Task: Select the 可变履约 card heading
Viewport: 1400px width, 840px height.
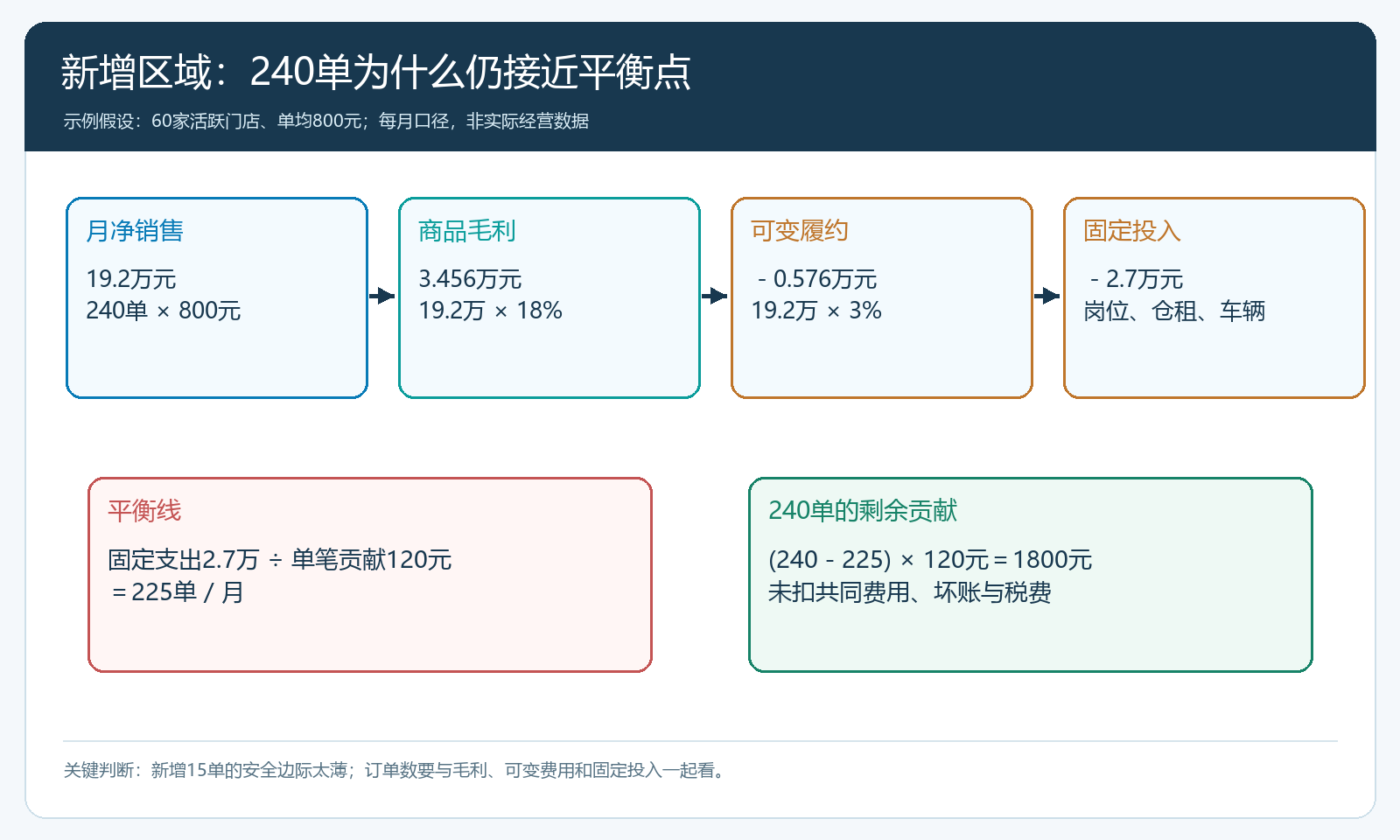Action: pos(800,230)
